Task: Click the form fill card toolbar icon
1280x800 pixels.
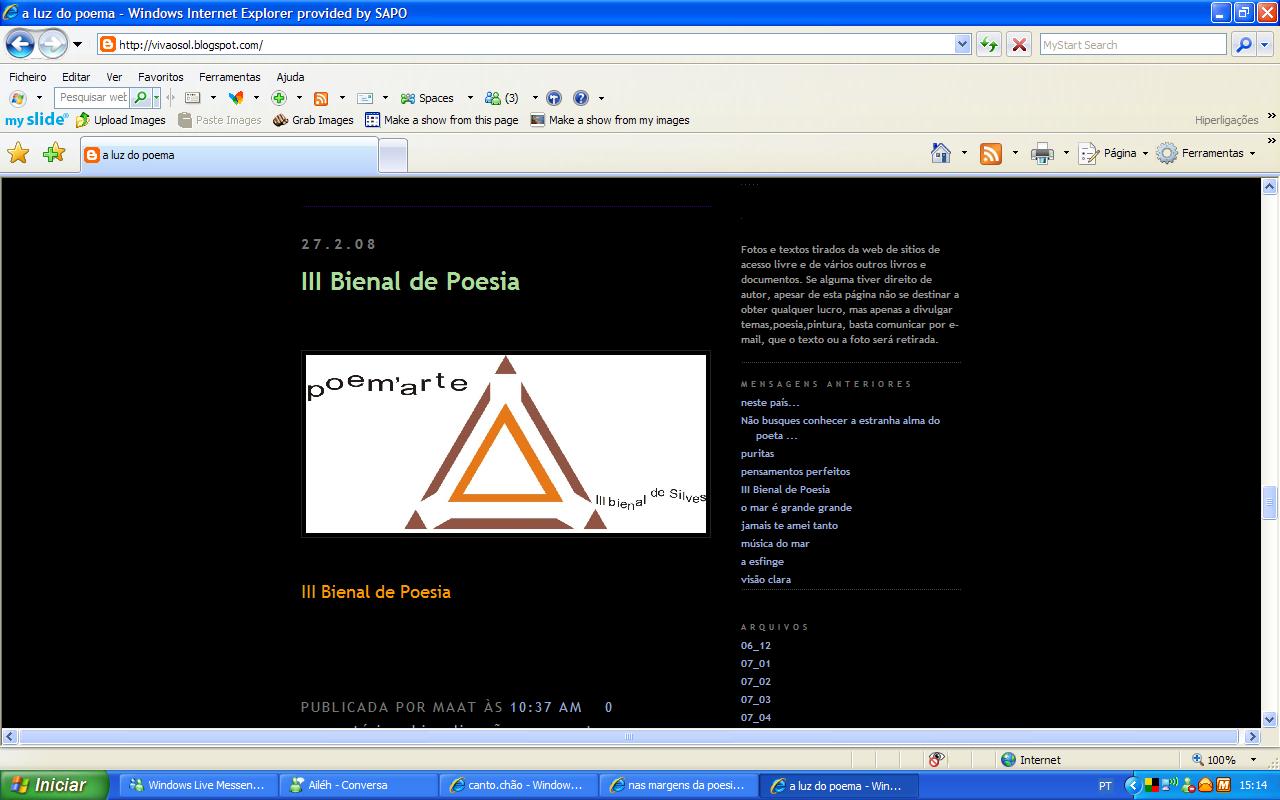Action: tap(193, 98)
